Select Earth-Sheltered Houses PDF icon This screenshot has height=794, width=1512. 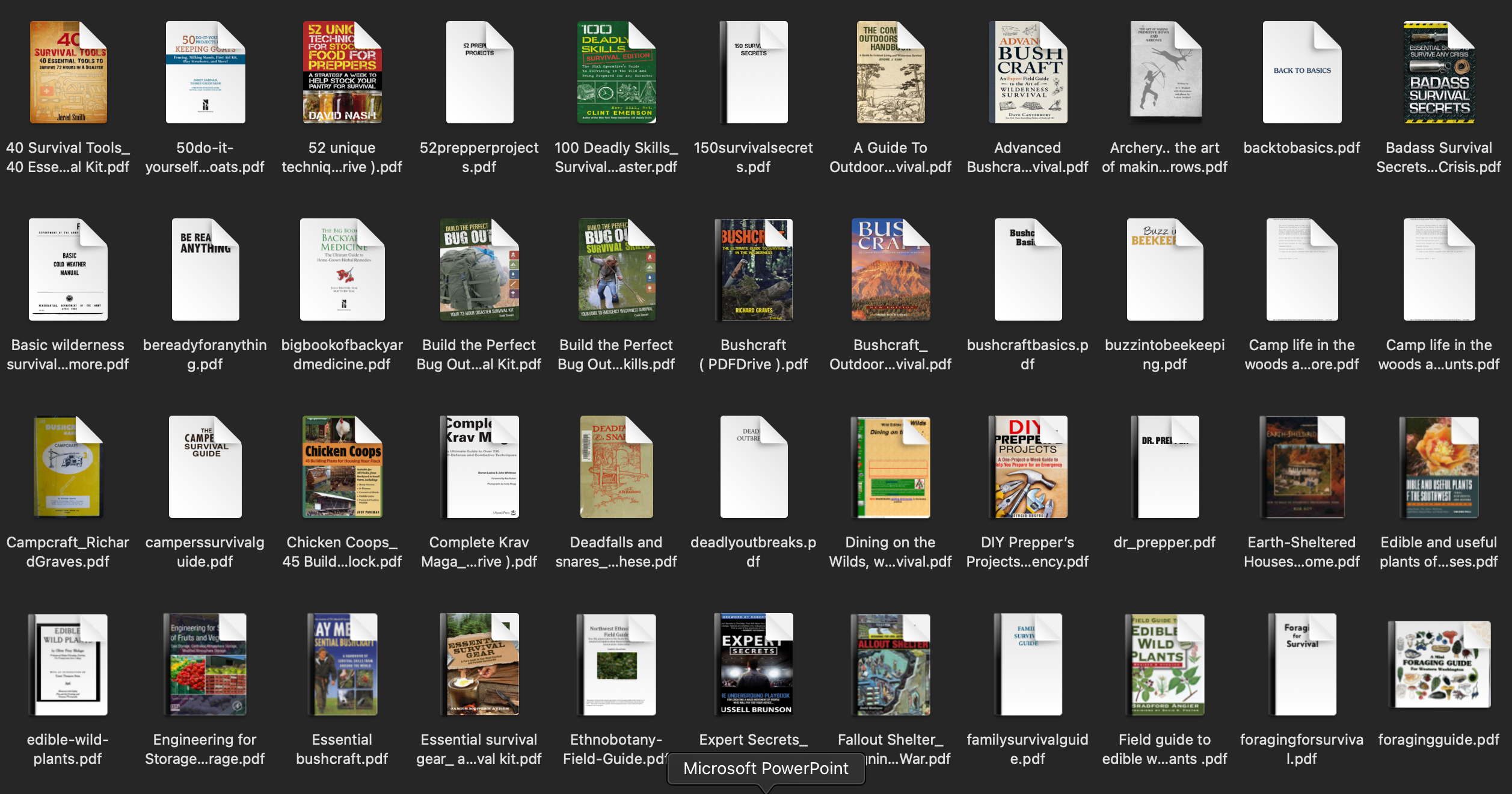[x=1302, y=467]
